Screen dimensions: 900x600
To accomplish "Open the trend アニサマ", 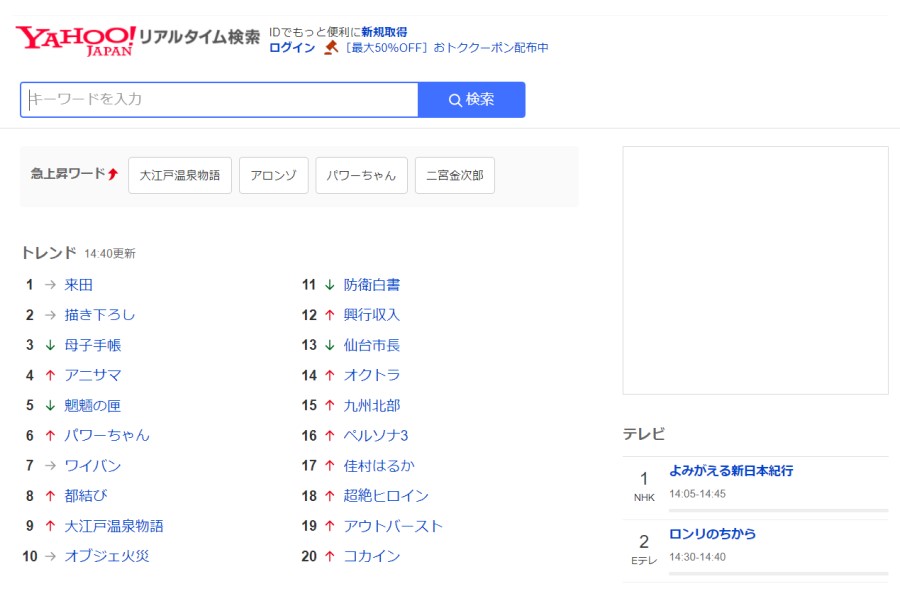I will [93, 375].
